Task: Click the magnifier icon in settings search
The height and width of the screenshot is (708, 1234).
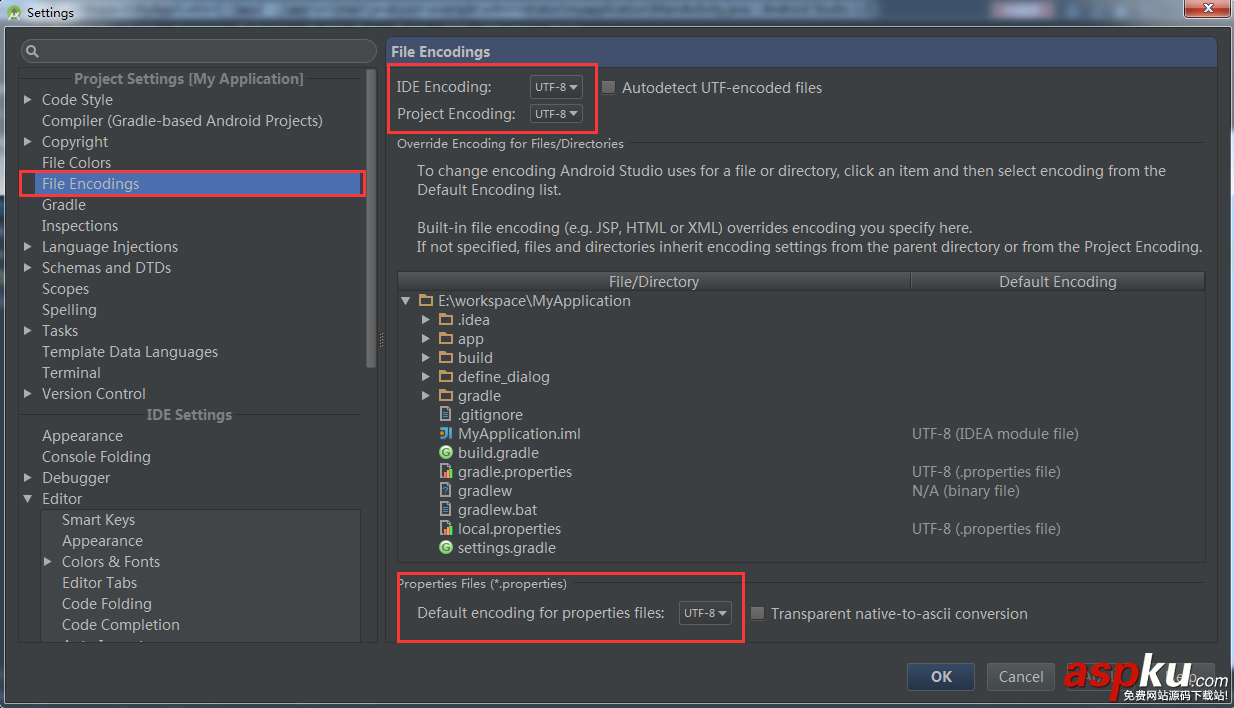Action: coord(33,50)
